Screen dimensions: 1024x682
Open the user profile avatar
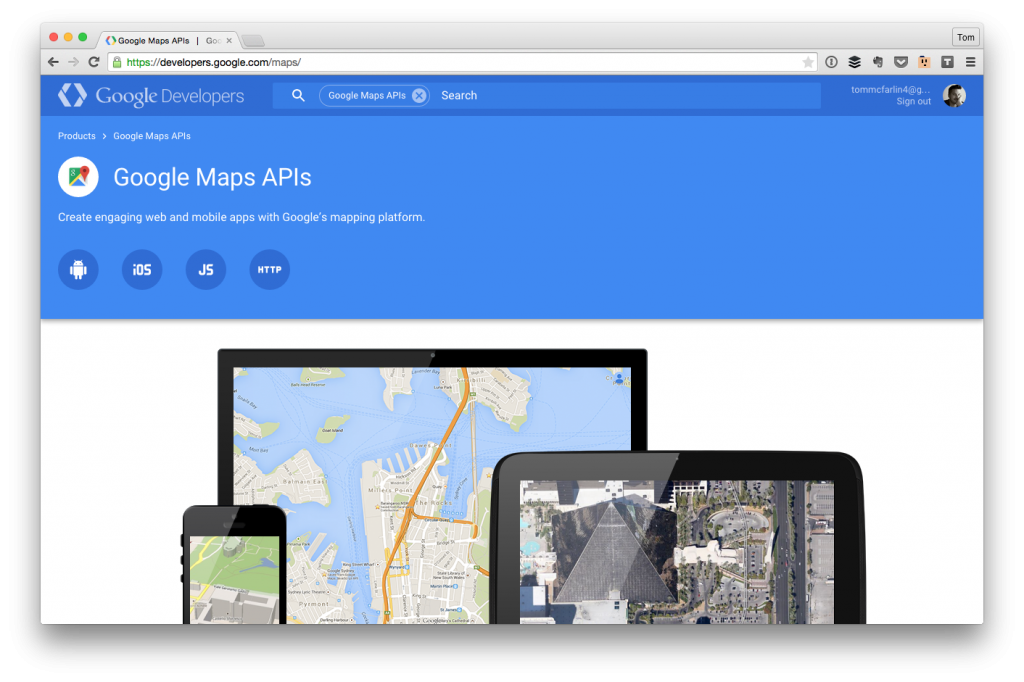click(x=954, y=95)
